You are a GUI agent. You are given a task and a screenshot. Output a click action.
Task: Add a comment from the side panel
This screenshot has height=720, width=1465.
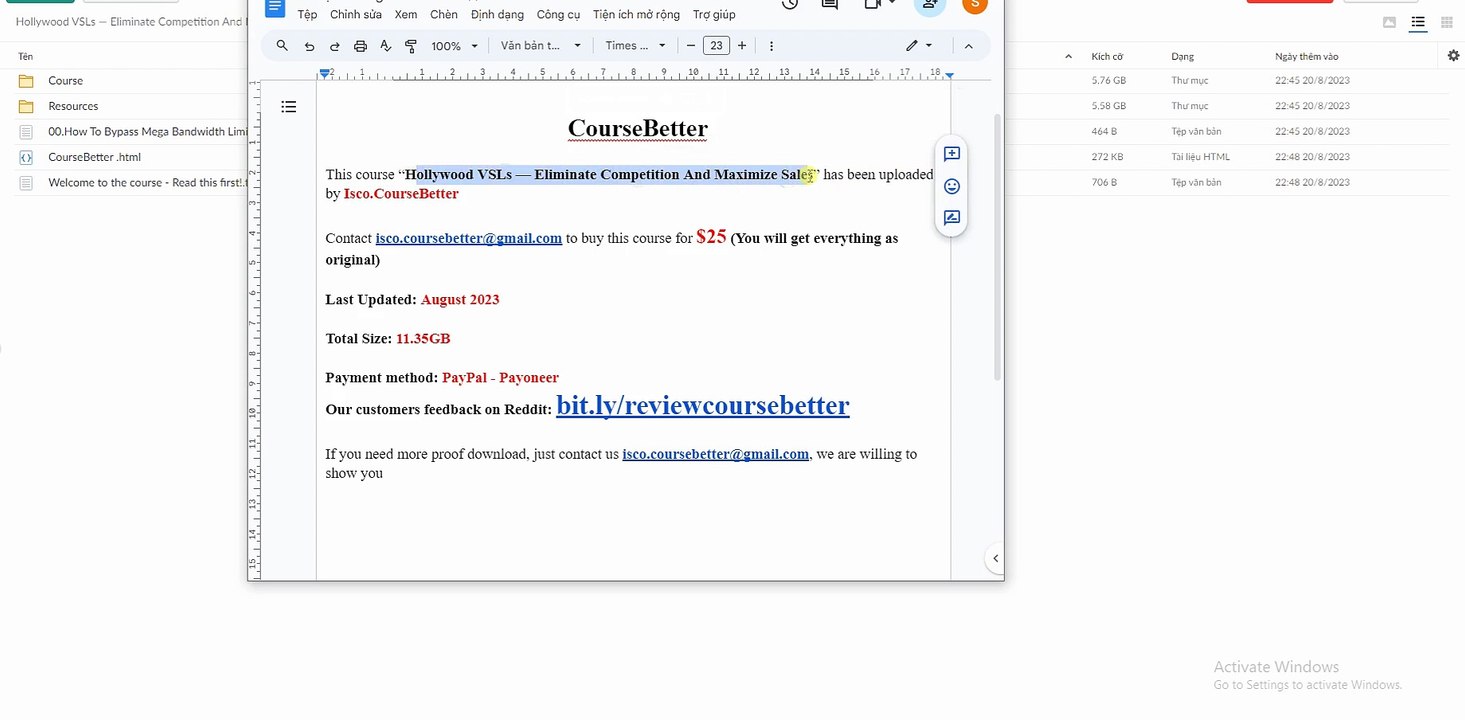(952, 154)
